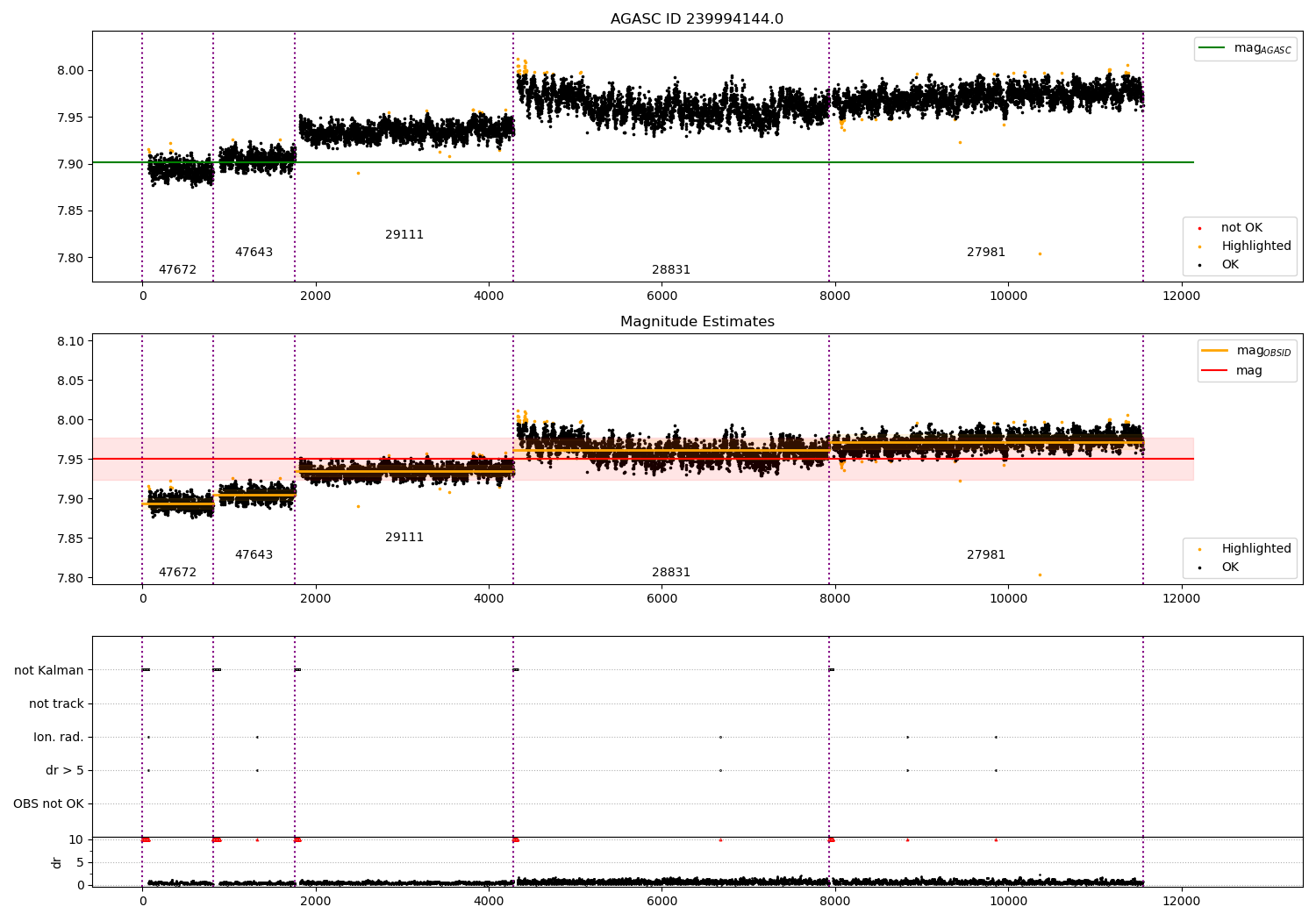Click obsid label 47672 in the top plot

[177, 270]
